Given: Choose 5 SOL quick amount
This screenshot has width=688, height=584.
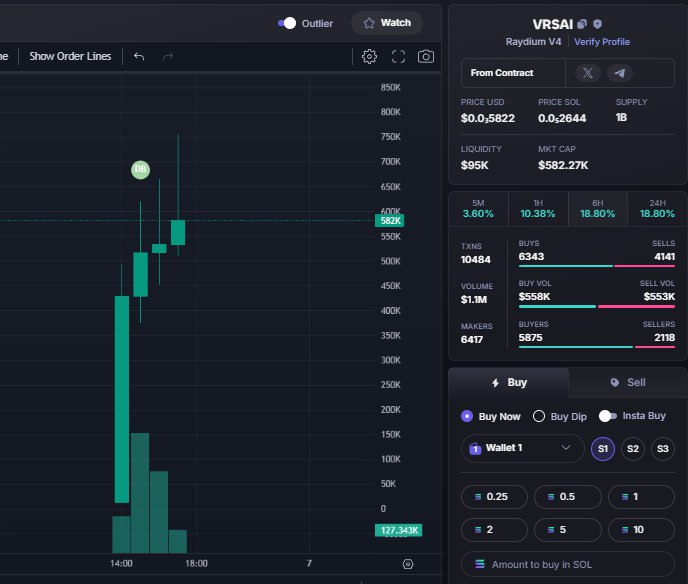Looking at the screenshot, I should 568,530.
